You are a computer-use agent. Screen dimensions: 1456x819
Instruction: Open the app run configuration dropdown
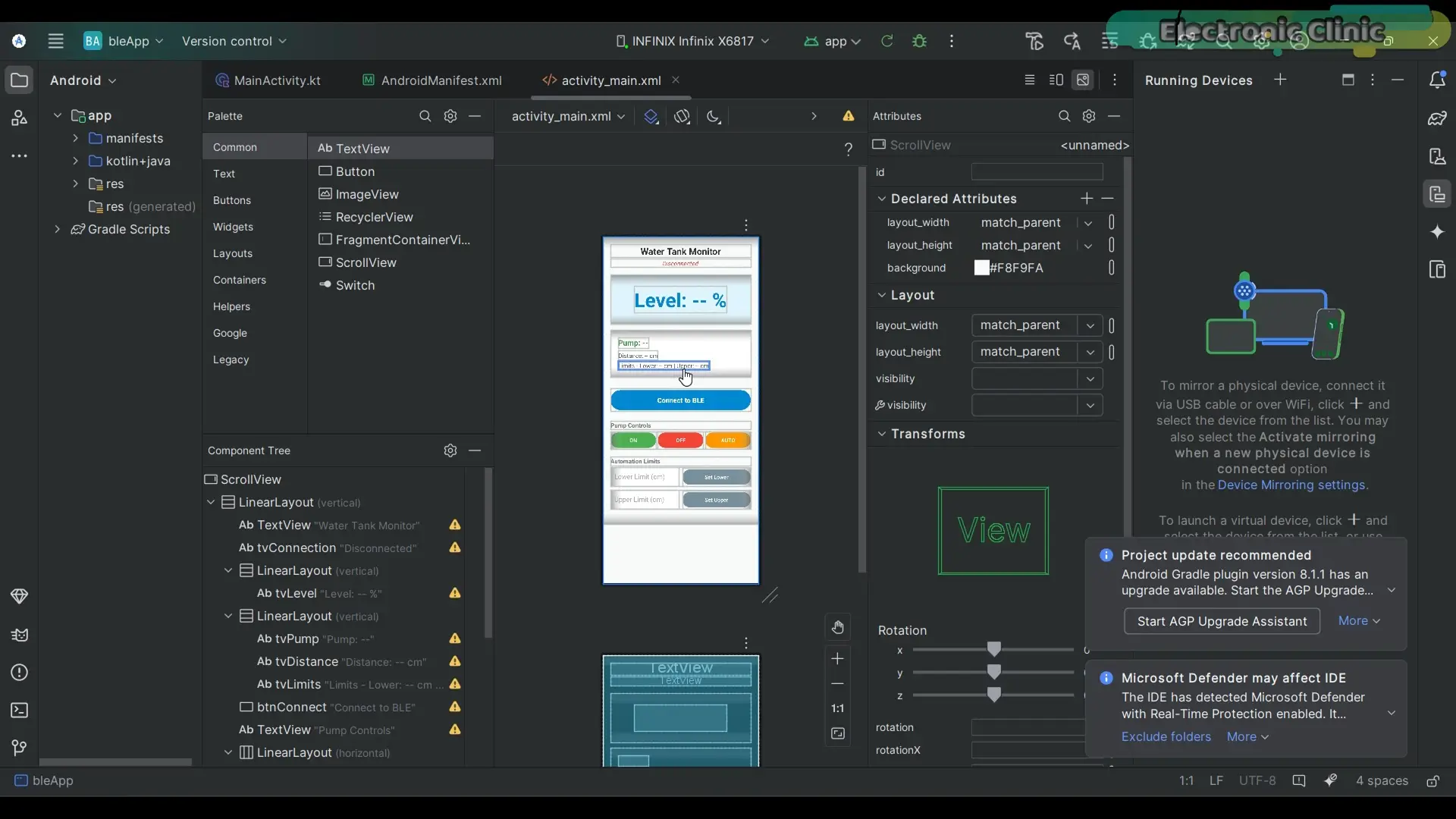click(x=833, y=41)
